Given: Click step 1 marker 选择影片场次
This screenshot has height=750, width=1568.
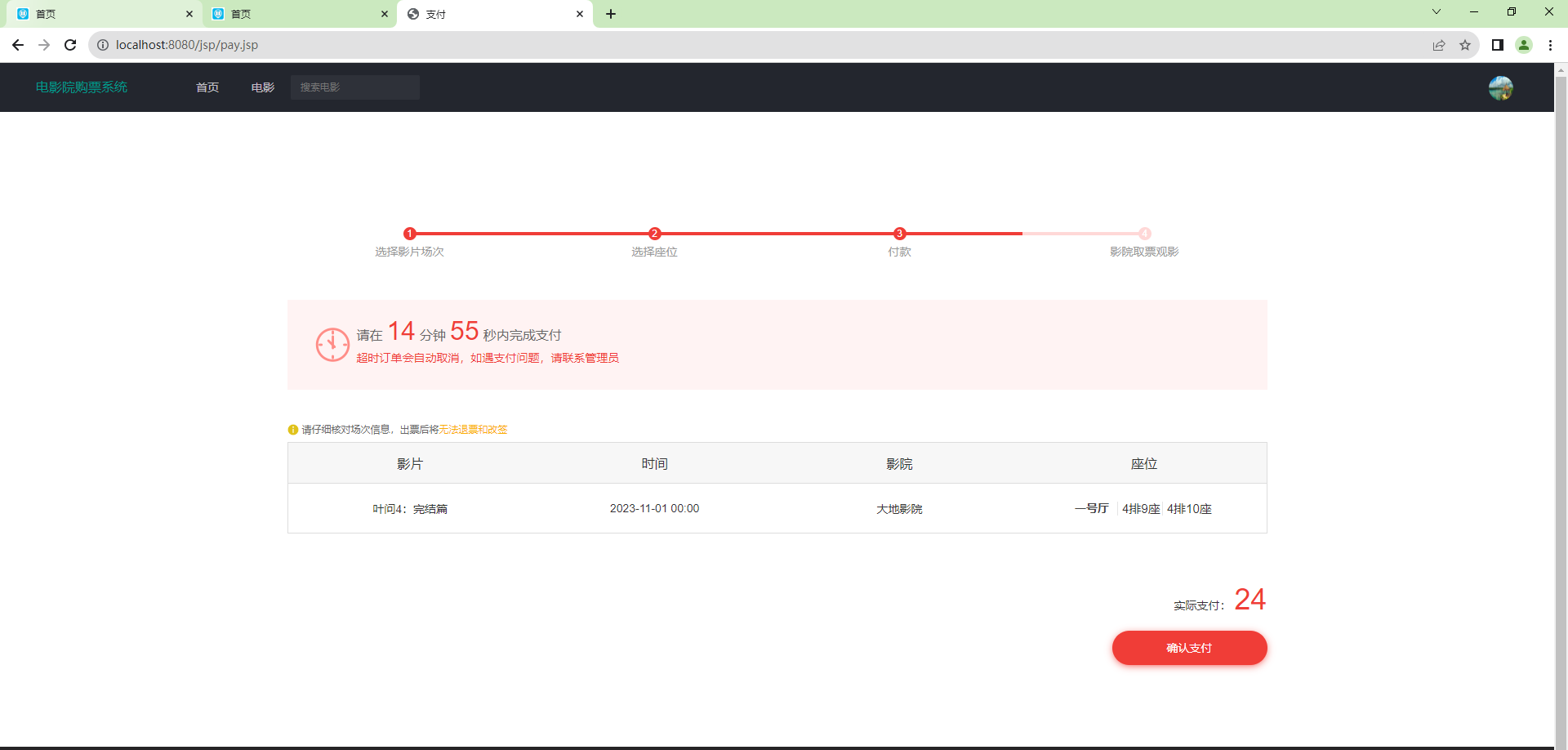Looking at the screenshot, I should (410, 234).
